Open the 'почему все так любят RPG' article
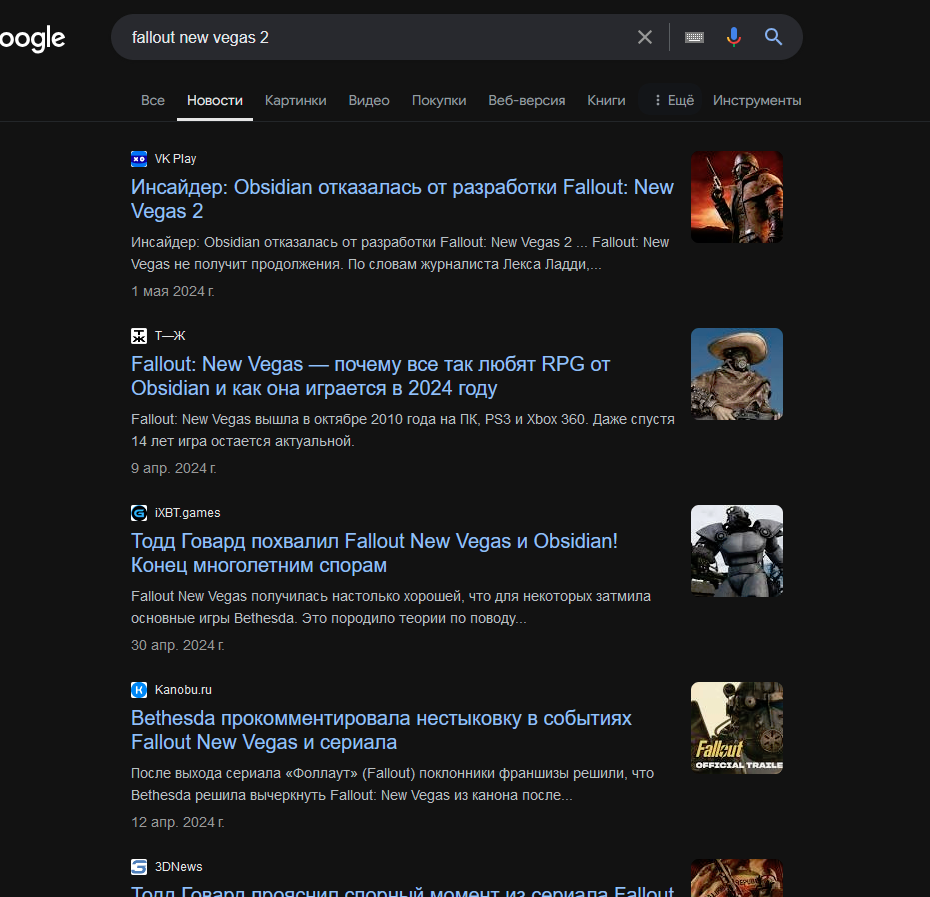930x897 pixels. [x=371, y=376]
